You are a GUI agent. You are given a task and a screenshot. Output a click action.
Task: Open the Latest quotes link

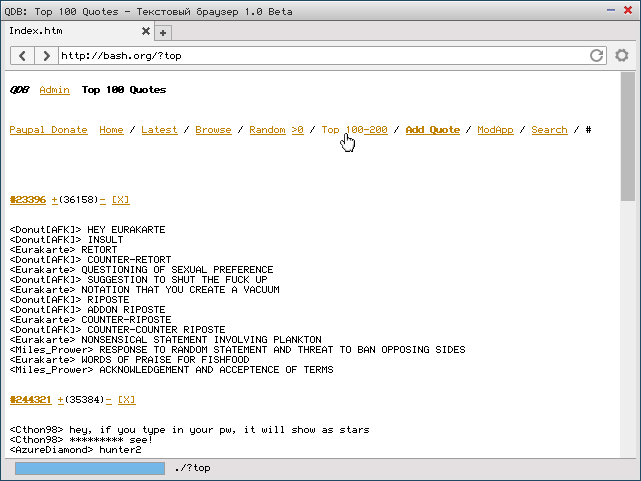click(x=159, y=130)
